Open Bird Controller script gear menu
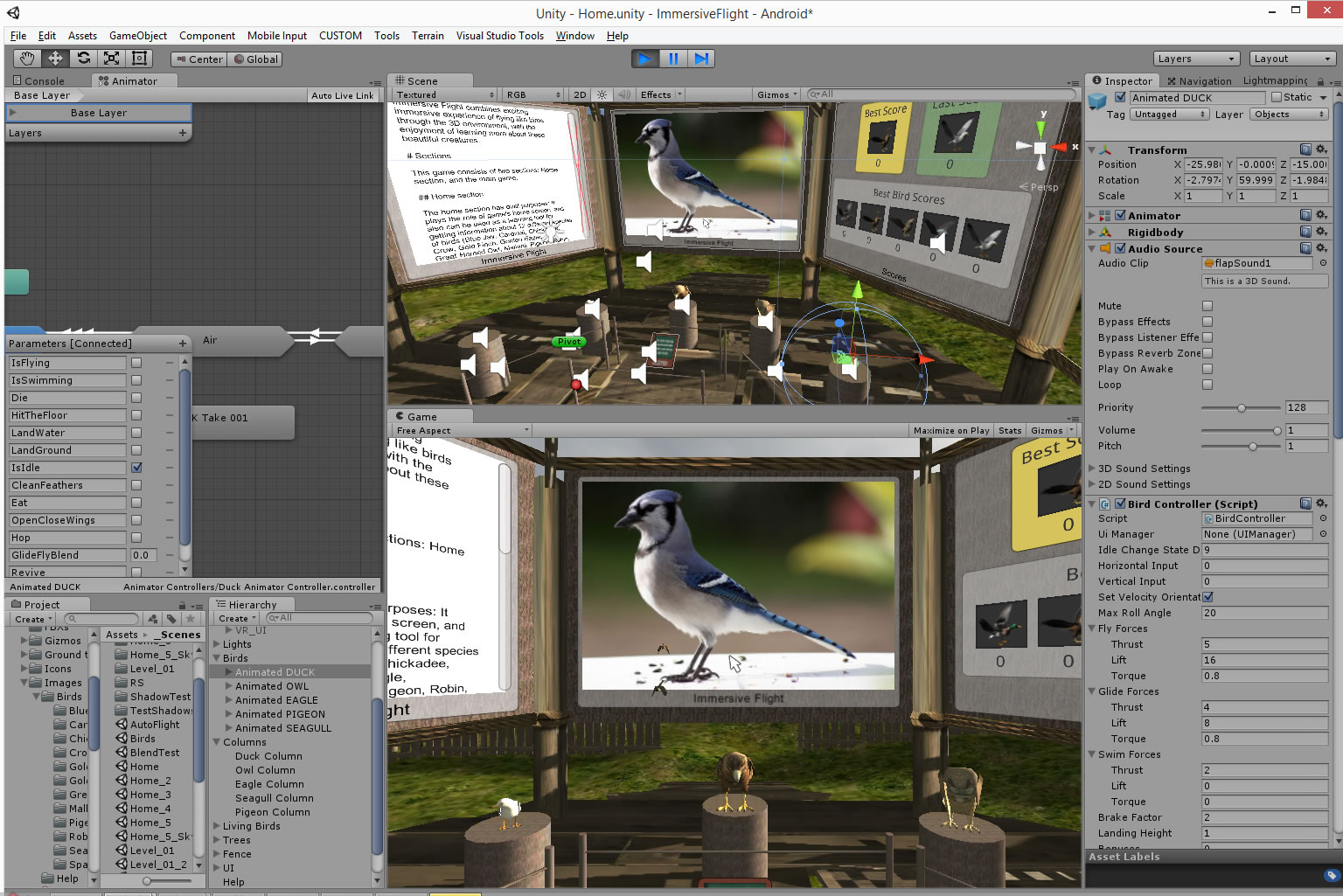The height and width of the screenshot is (896, 1343). pyautogui.click(x=1321, y=504)
